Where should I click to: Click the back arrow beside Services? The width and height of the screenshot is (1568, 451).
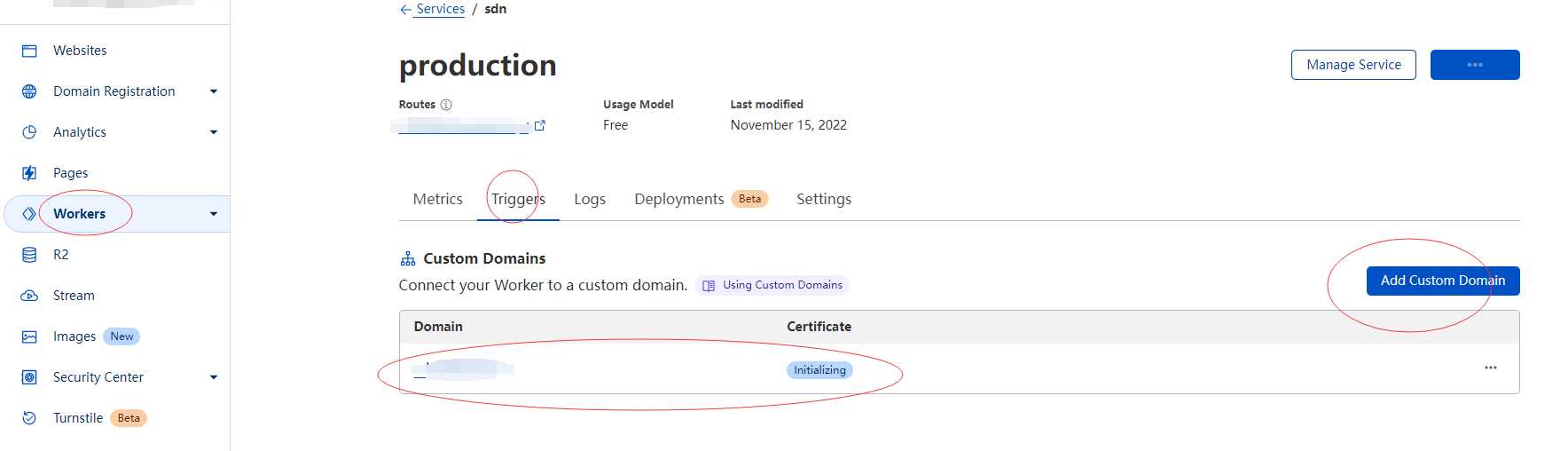click(x=405, y=10)
